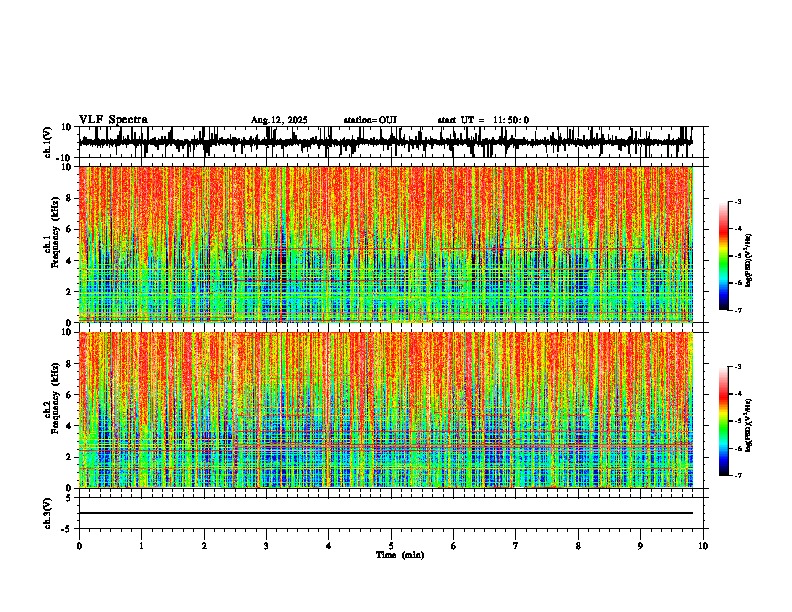Click the "-7" label on ch.2 colorbar
This screenshot has width=792, height=612.
click(738, 475)
